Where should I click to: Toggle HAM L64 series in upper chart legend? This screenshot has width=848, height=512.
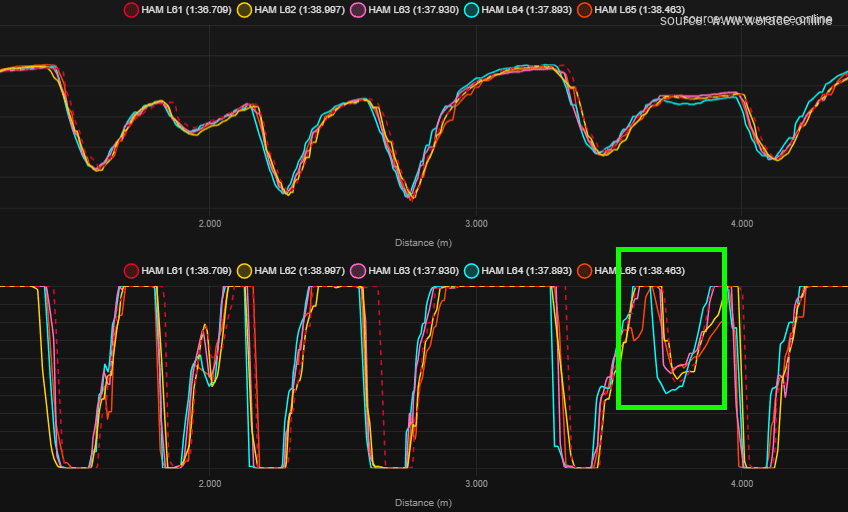(518, 10)
